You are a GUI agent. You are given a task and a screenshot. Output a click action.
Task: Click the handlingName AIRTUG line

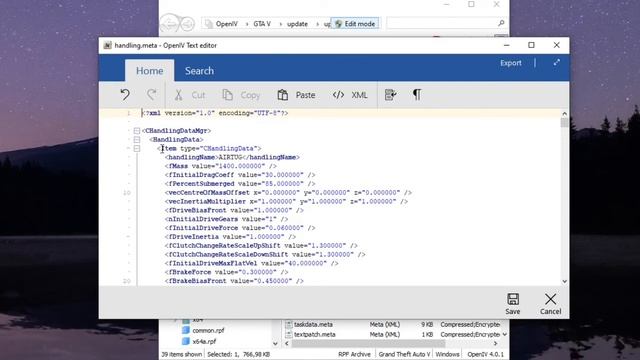(232, 157)
